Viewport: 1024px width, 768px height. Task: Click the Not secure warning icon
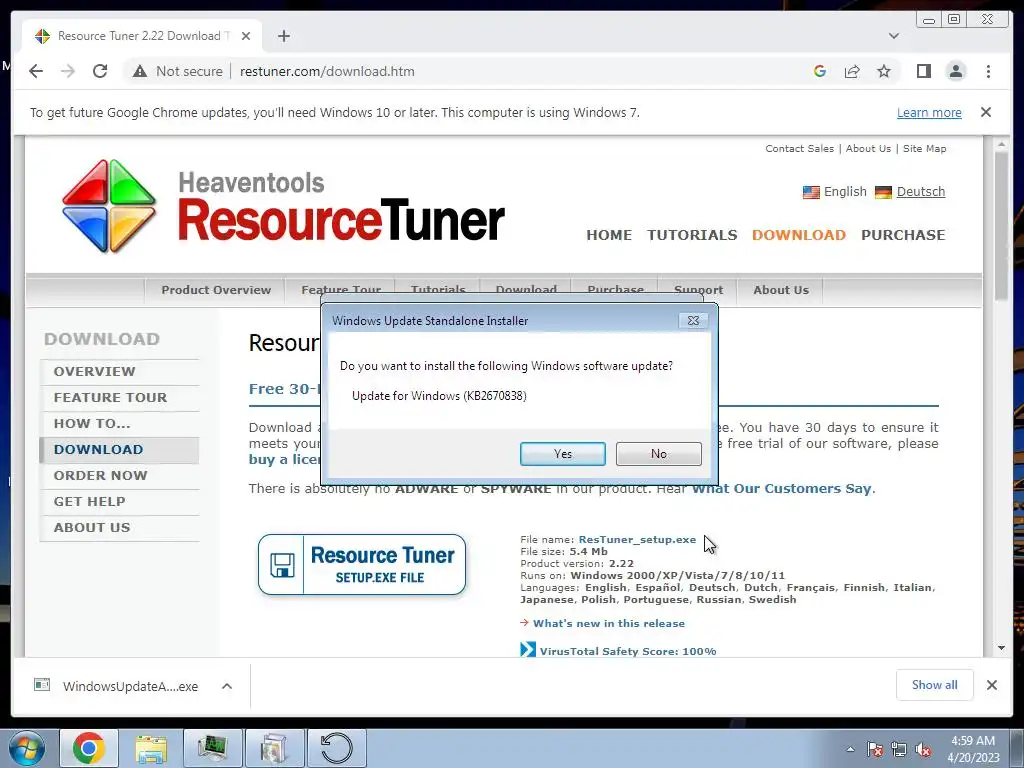pyautogui.click(x=140, y=71)
